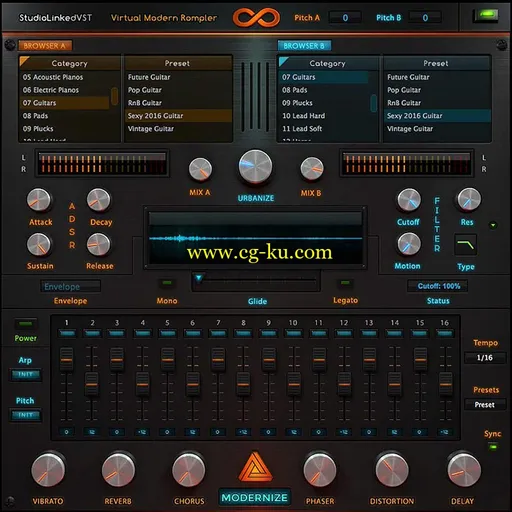Click the DELAY knob
The image size is (512, 512).
tap(464, 470)
